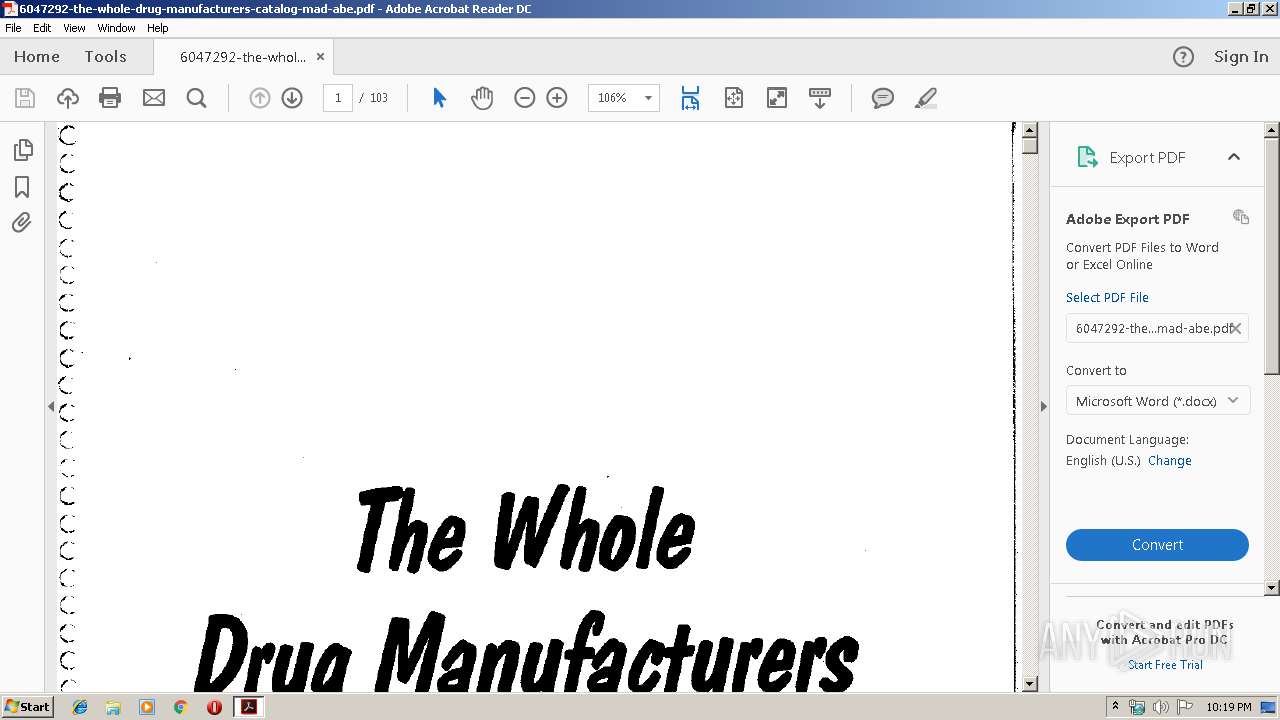The height and width of the screenshot is (720, 1280).
Task: Launch Chrome from the taskbar
Action: point(180,707)
